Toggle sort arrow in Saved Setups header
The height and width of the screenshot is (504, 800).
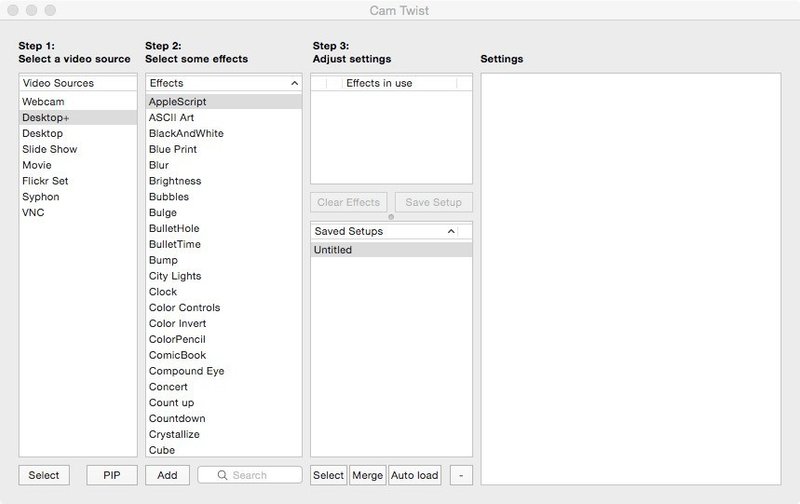click(451, 231)
